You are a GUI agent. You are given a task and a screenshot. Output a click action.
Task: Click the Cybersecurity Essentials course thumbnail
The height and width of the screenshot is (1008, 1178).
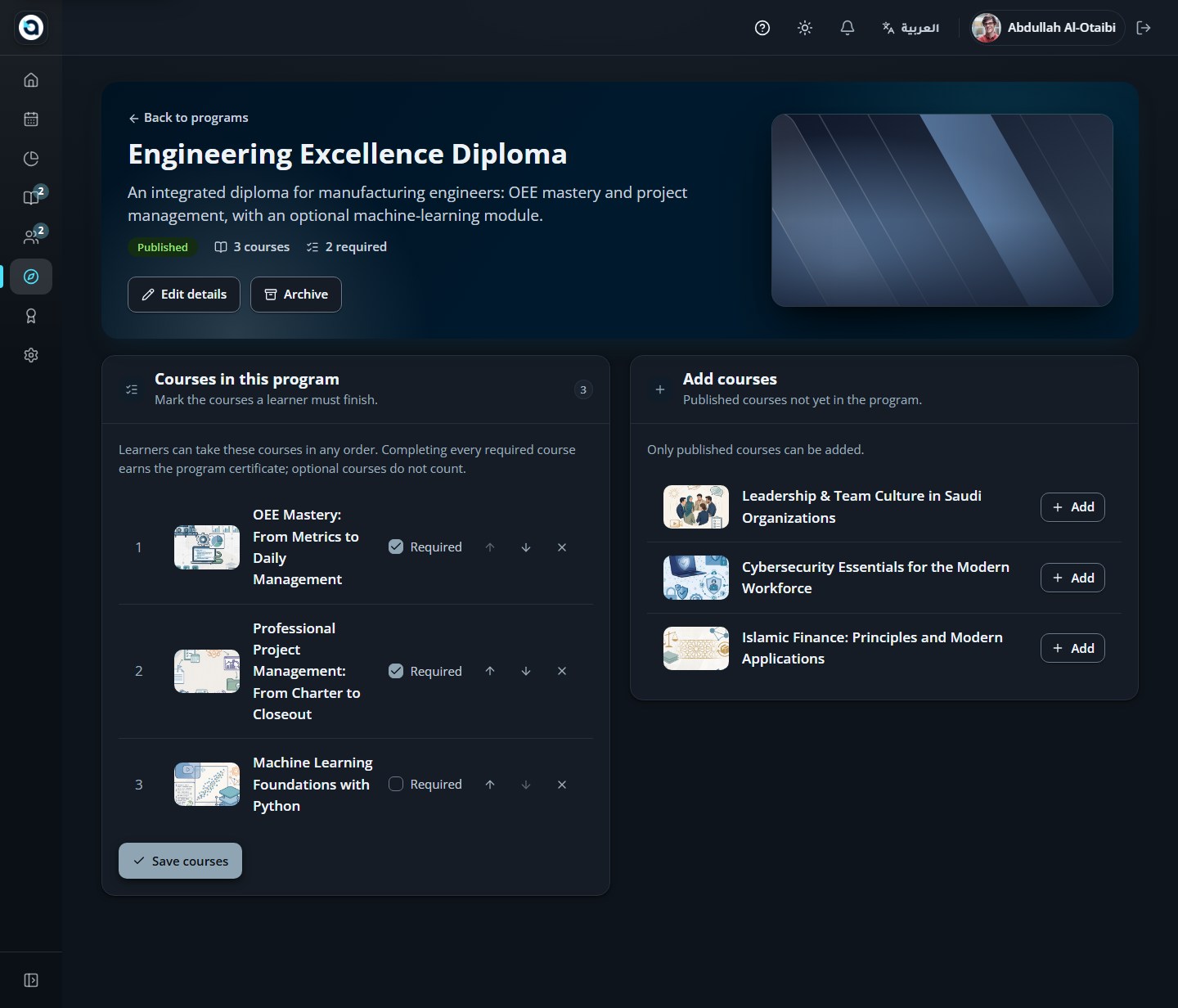(x=696, y=578)
